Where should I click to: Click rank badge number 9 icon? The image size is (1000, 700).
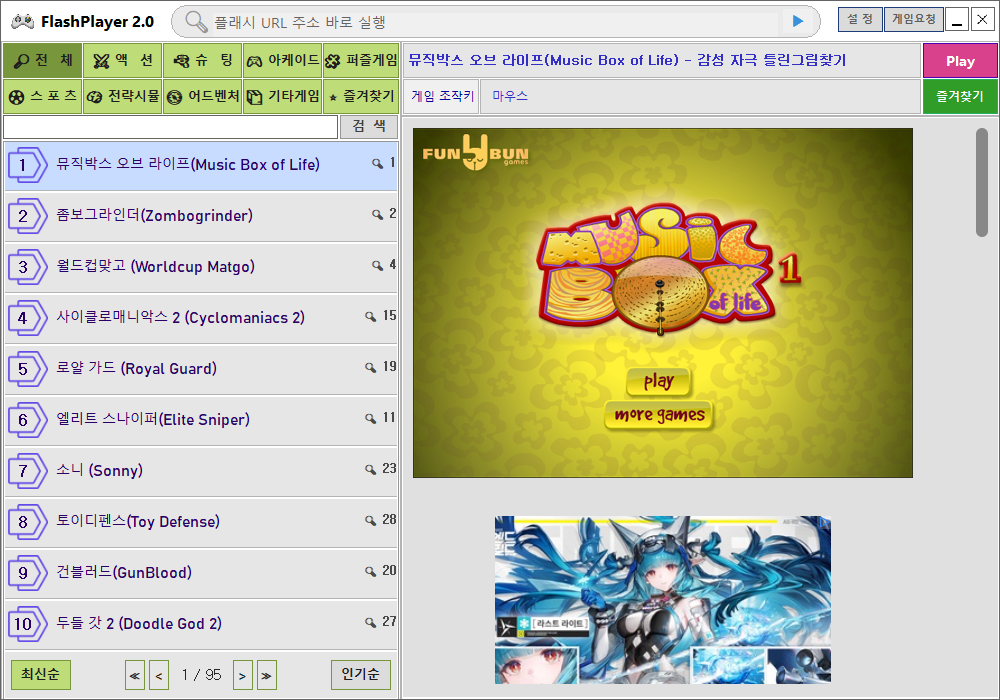pos(27,573)
